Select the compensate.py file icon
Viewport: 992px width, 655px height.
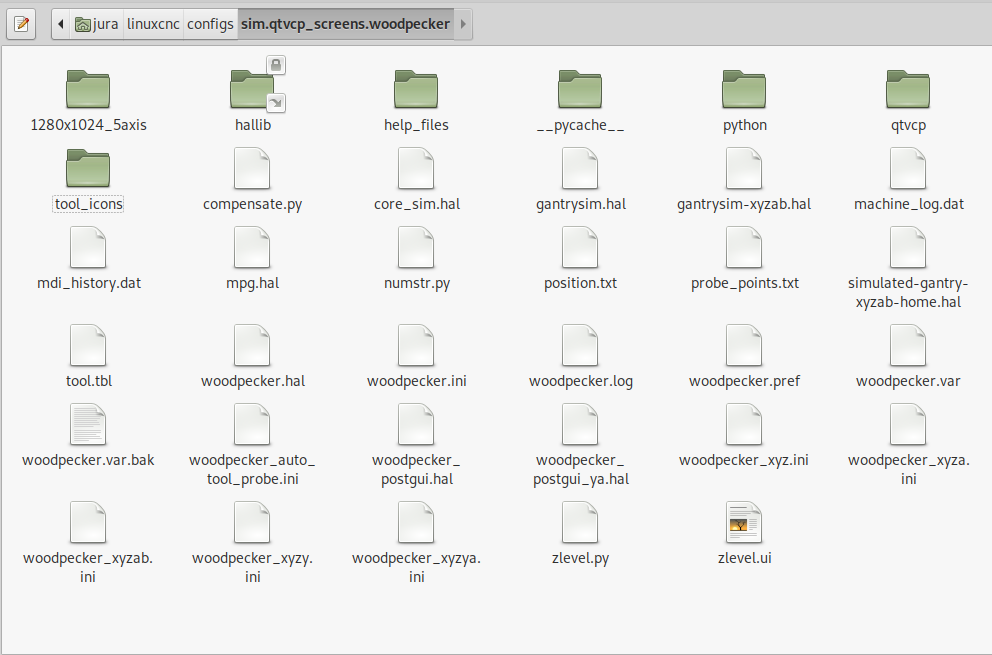[252, 168]
